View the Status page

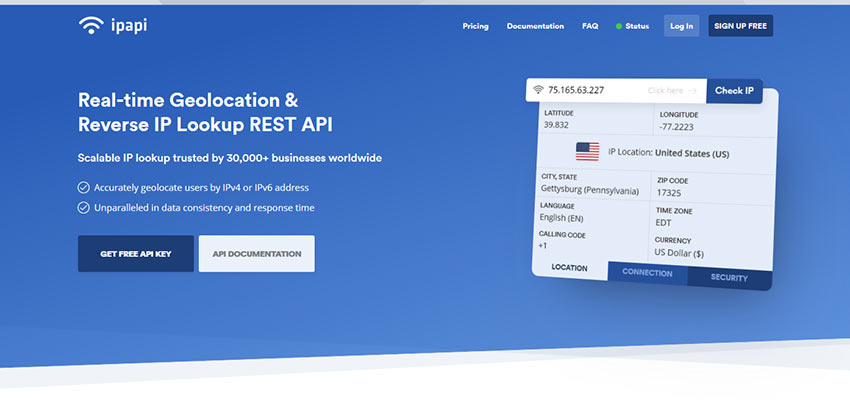click(x=637, y=26)
